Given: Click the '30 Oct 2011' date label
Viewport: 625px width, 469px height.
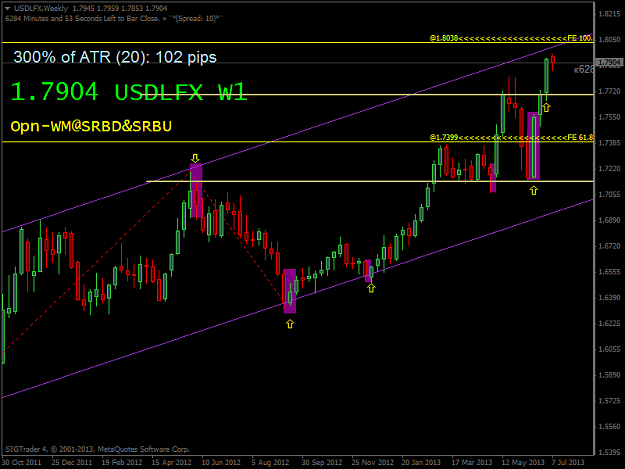Looking at the screenshot, I should 22,462.
